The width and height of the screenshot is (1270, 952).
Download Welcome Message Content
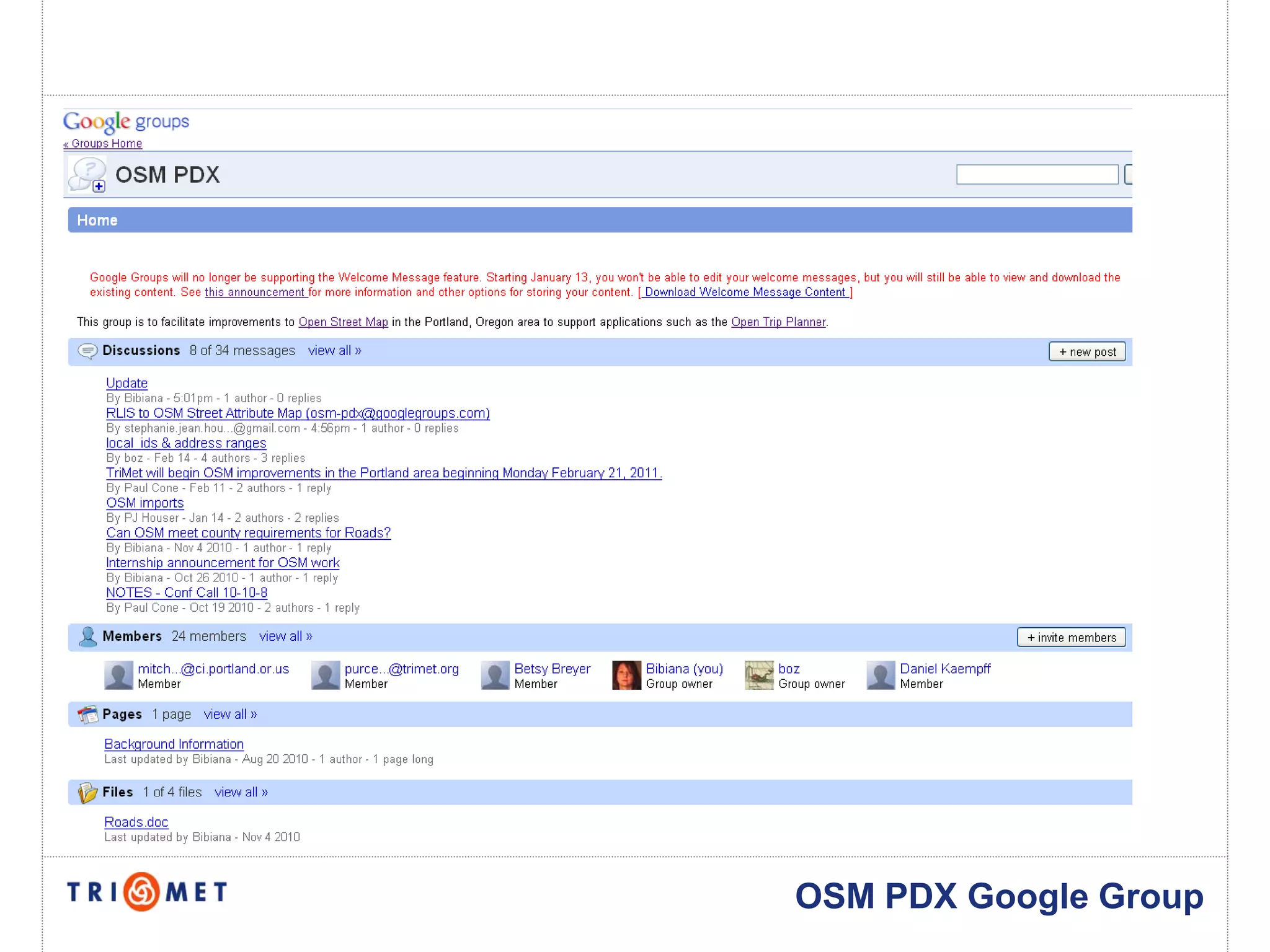pos(745,293)
